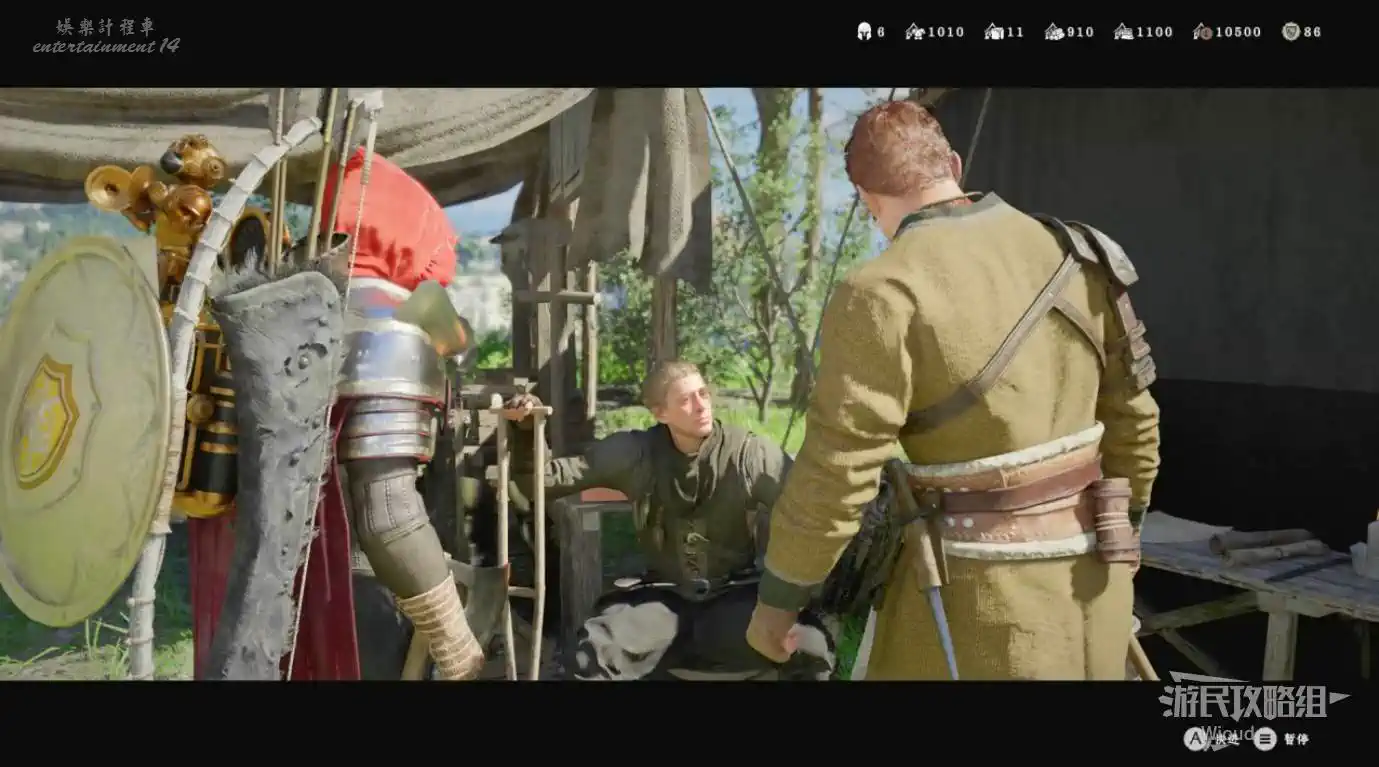
Task: Click the resource icon beside 1010
Action: click(914, 31)
